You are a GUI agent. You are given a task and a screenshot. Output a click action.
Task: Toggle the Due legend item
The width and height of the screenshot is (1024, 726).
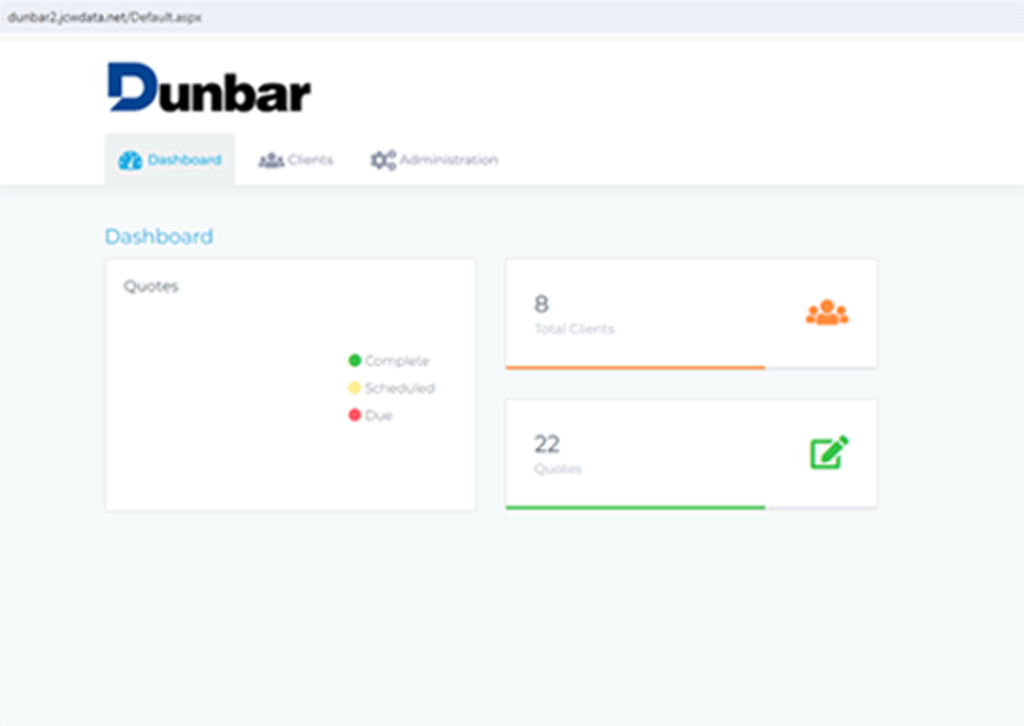pos(370,415)
